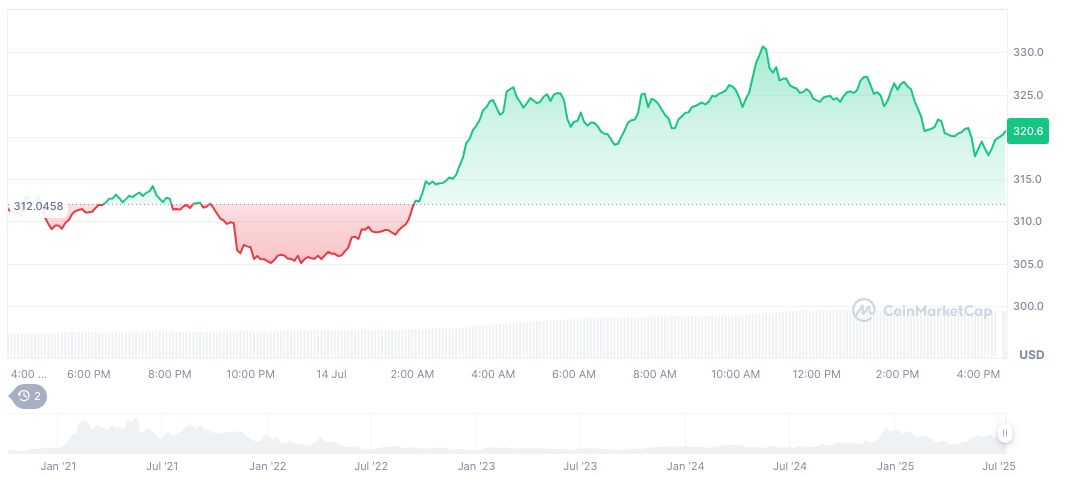Click the 330.0 price axis label
Screen dimensions: 1072x477
pos(1029,52)
